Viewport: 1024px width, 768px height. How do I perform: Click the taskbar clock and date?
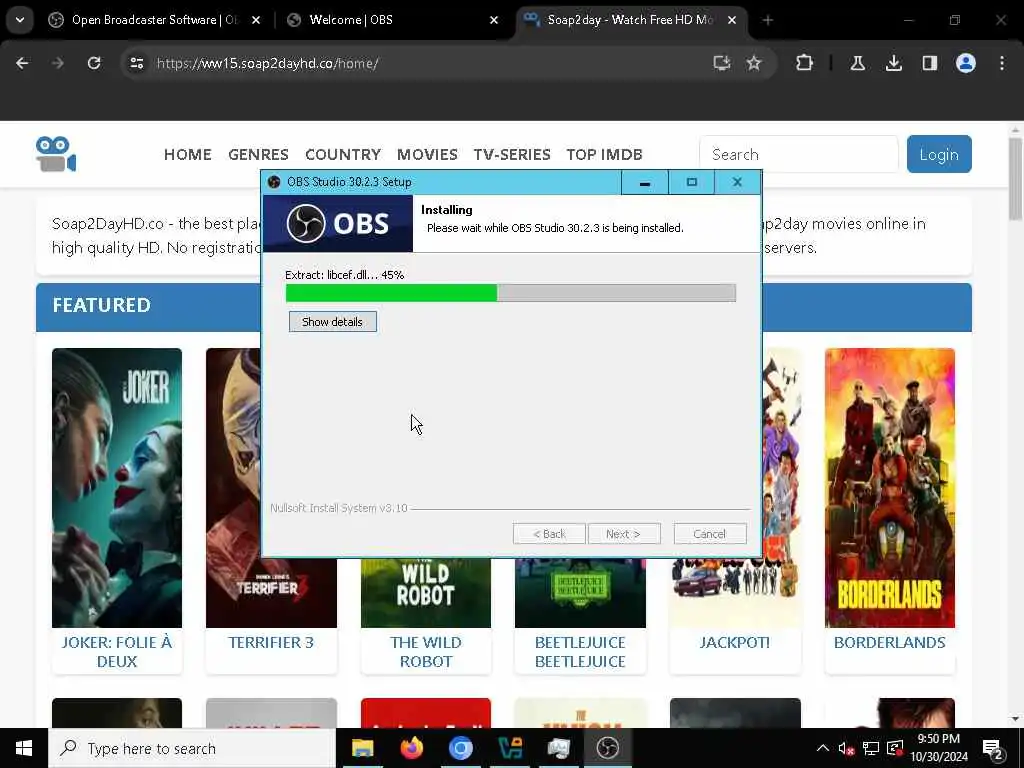[x=938, y=748]
